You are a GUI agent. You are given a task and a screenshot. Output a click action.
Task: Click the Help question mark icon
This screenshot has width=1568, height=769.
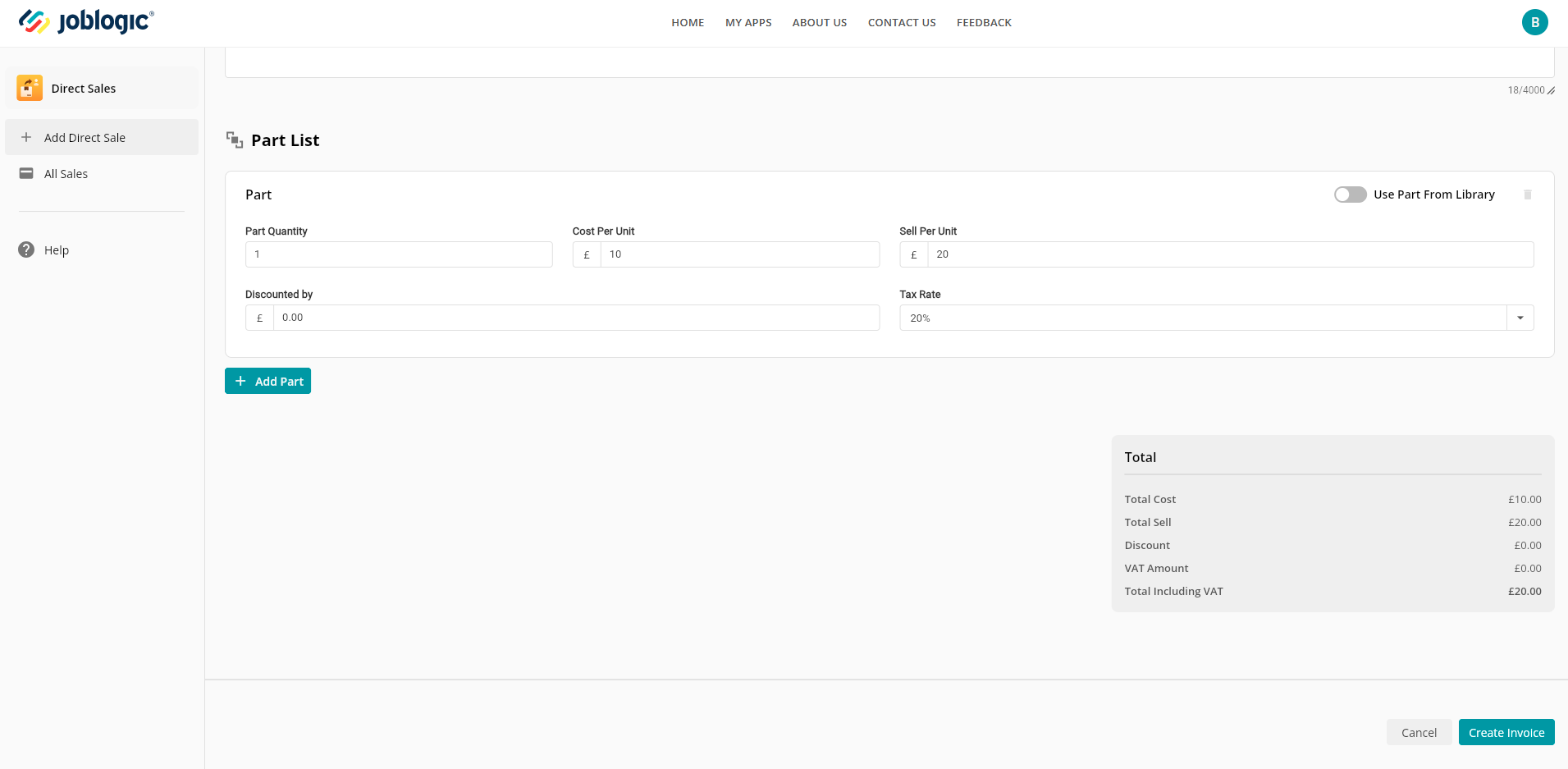point(26,249)
